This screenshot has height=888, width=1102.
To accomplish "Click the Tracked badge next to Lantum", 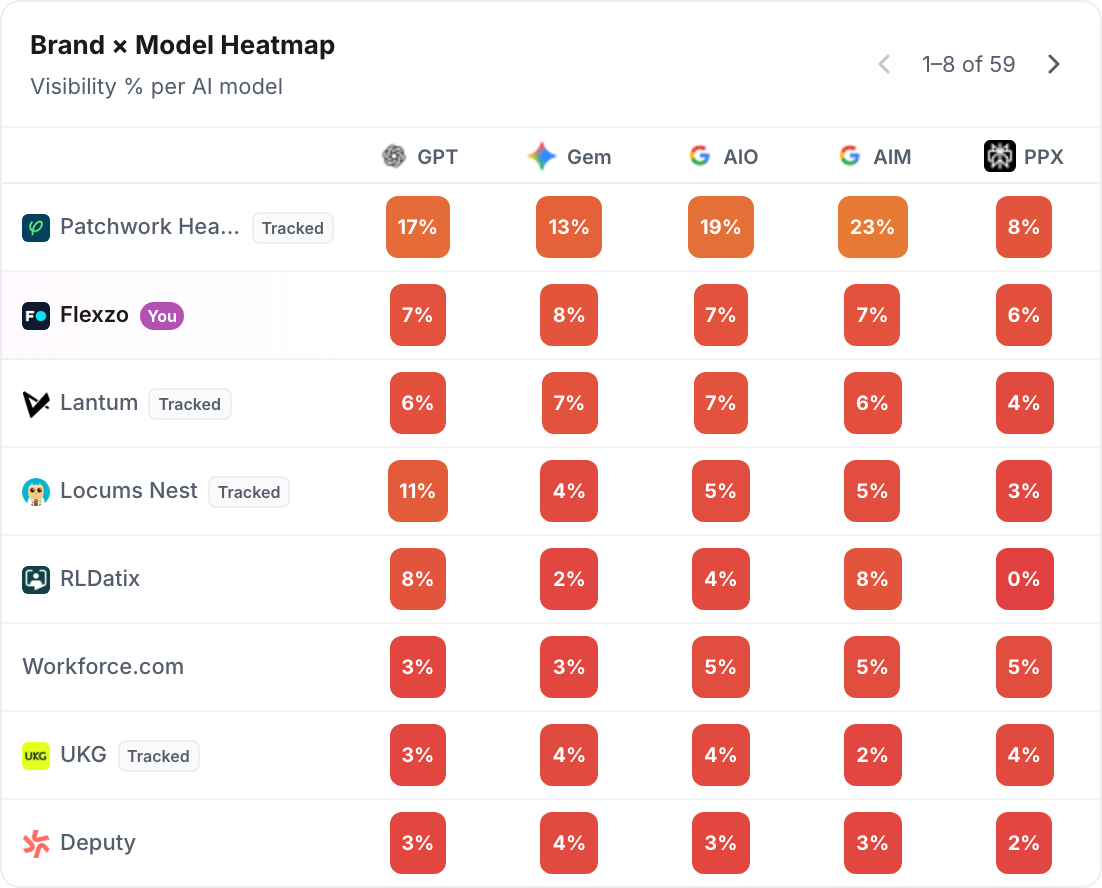I will click(190, 404).
